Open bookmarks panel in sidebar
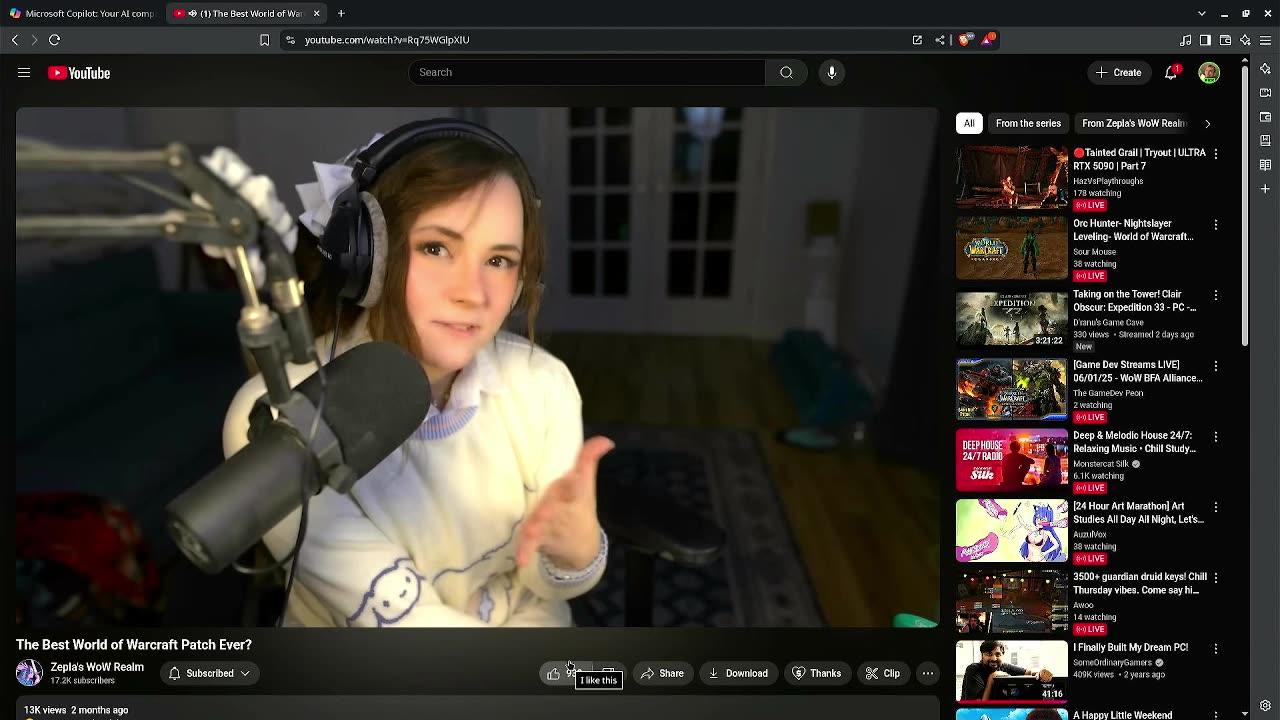 1265,141
